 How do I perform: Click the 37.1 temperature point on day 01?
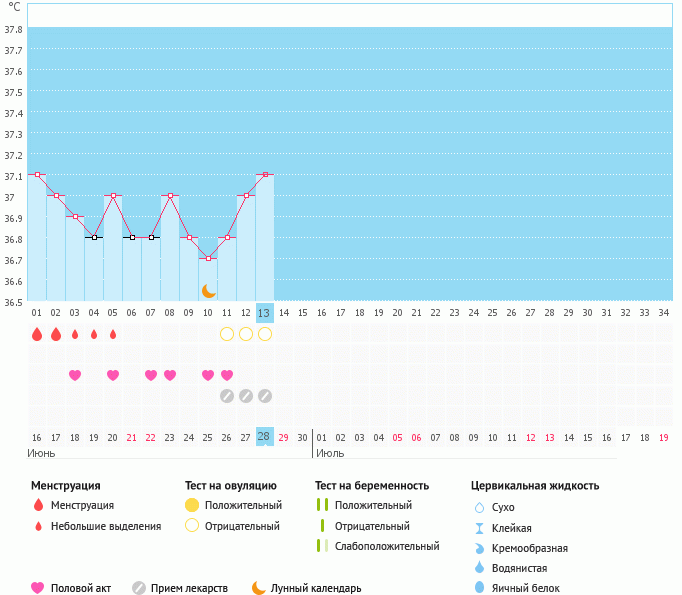click(37, 174)
